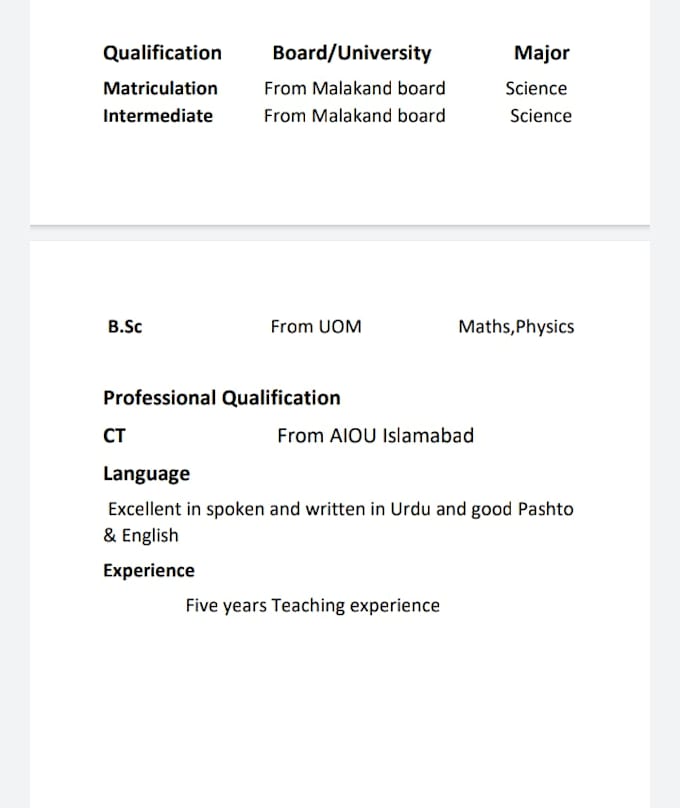Select the Board/University heading text
The image size is (680, 808).
(352, 53)
